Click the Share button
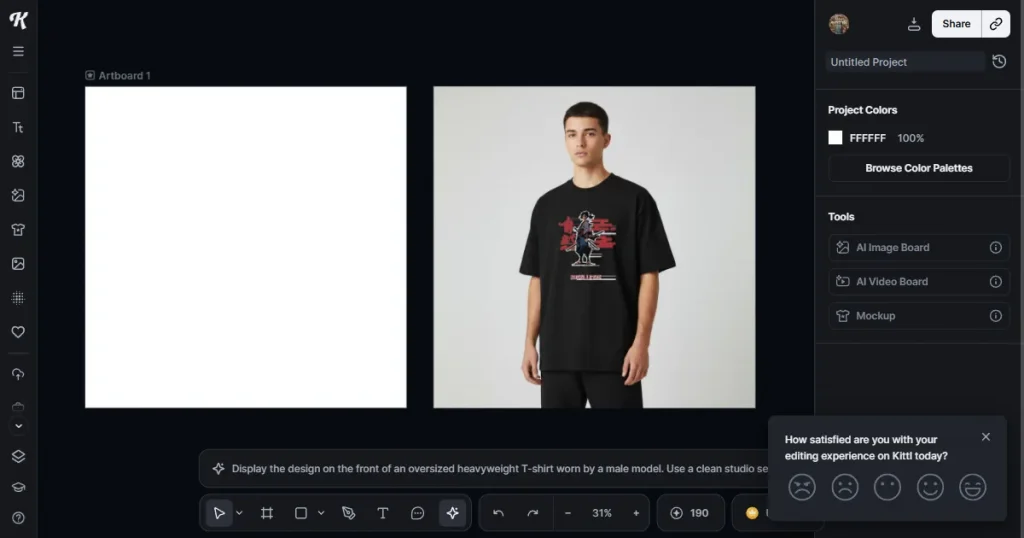This screenshot has width=1024, height=538. (956, 24)
